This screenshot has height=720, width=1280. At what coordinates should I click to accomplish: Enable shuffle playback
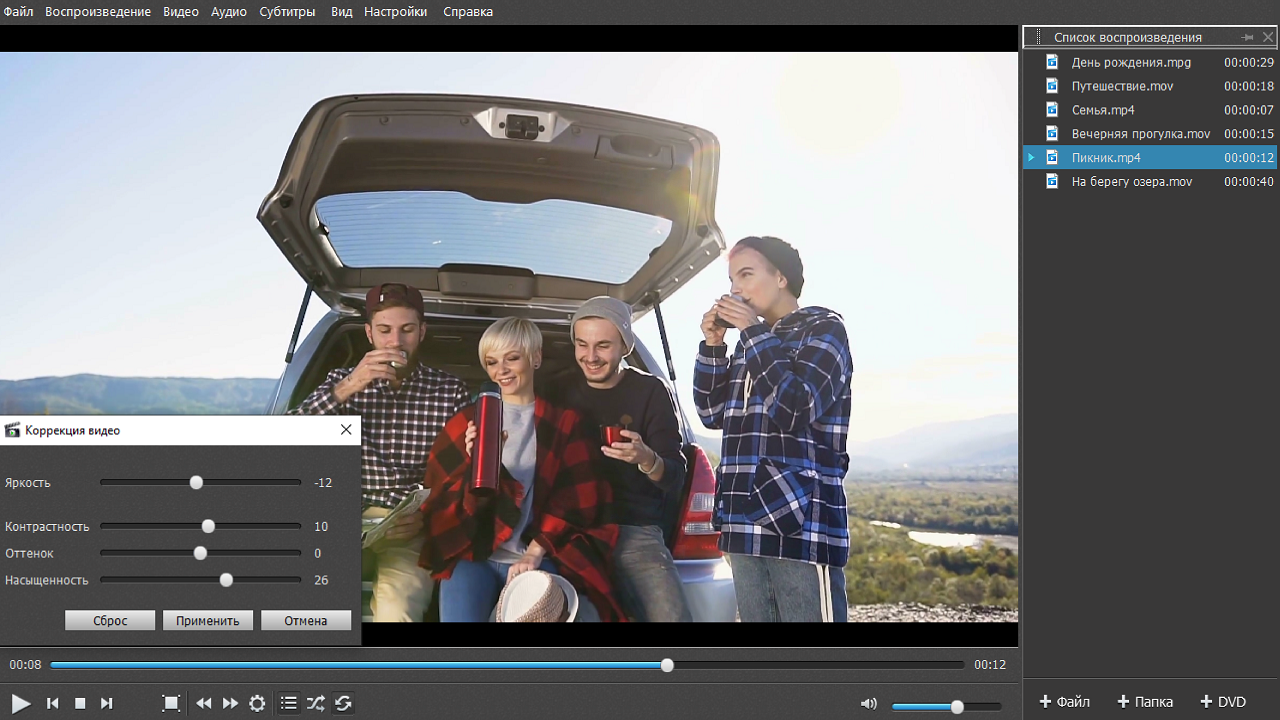[x=316, y=704]
